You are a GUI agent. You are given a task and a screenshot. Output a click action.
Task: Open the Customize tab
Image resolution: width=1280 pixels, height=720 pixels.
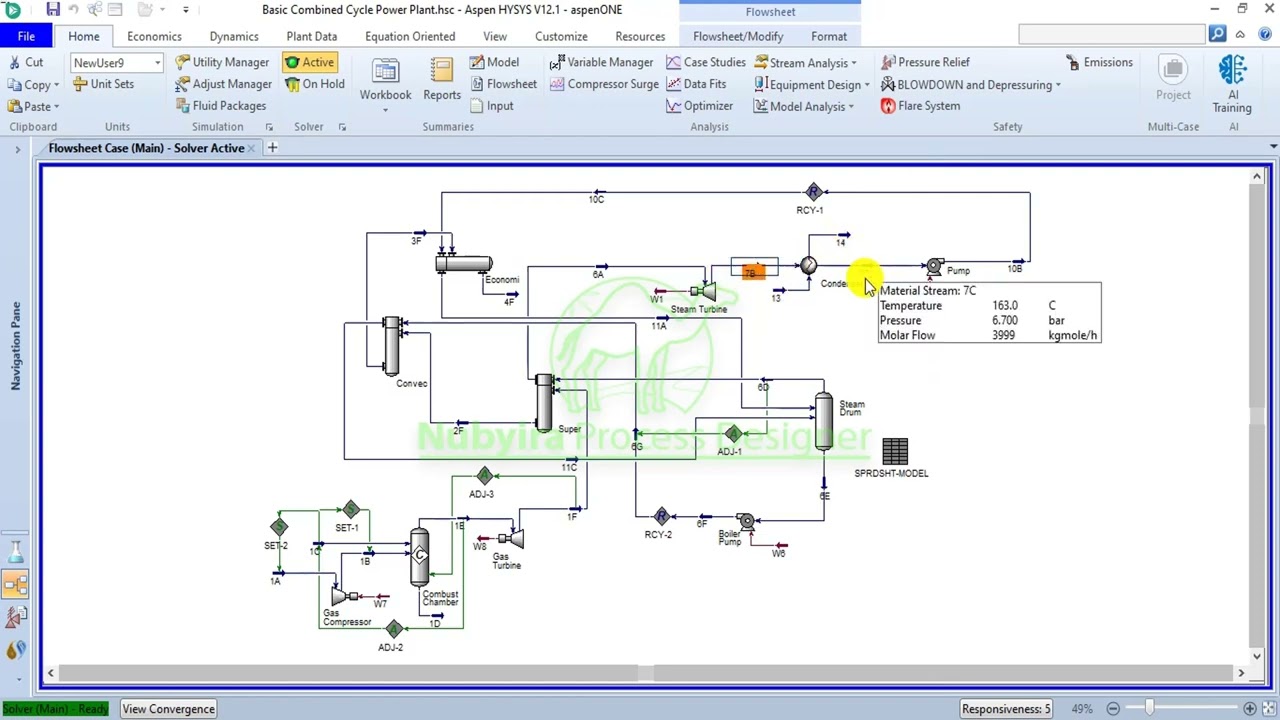[561, 36]
